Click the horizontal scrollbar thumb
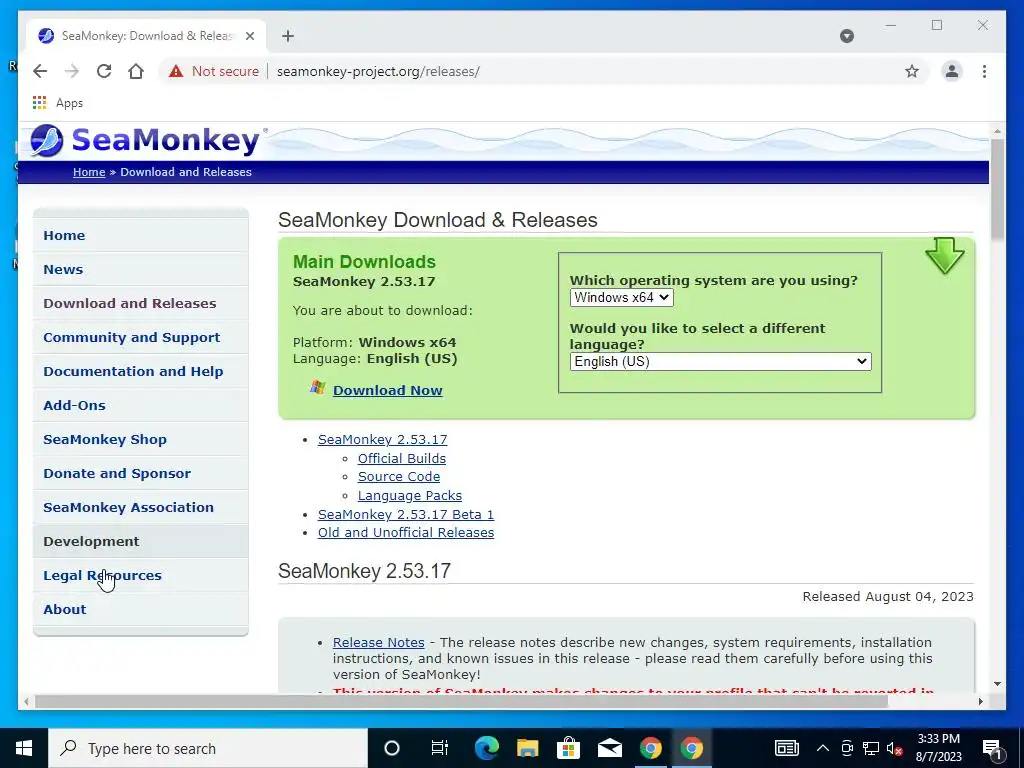This screenshot has height=768, width=1024. (x=461, y=701)
